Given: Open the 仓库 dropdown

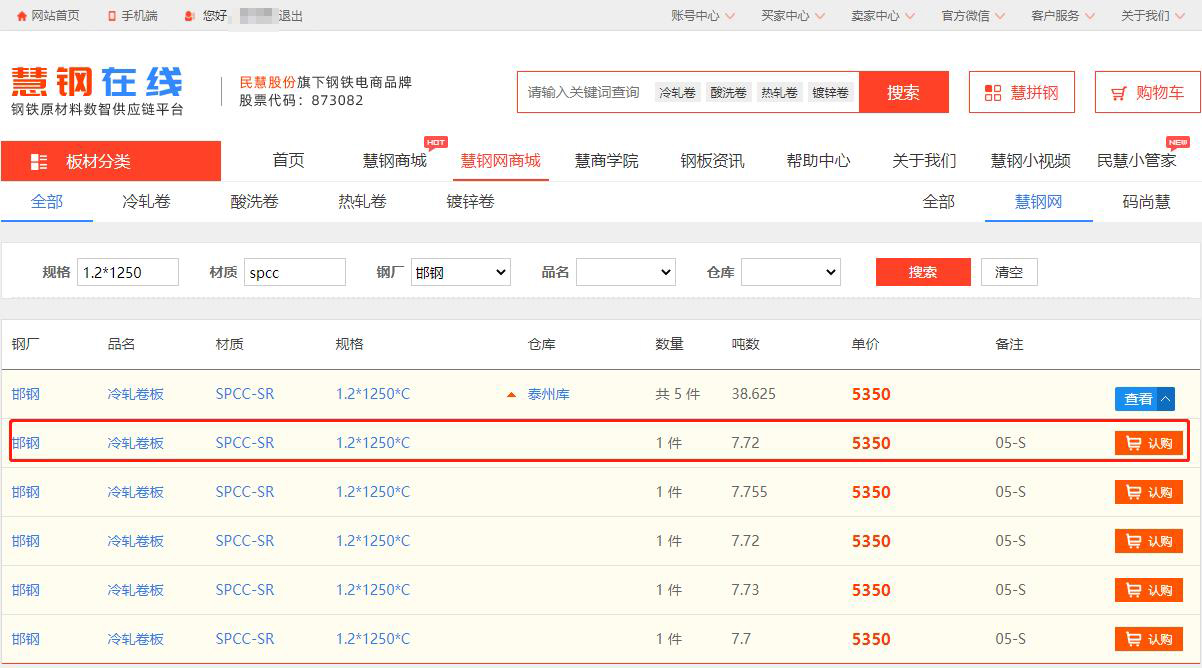Looking at the screenshot, I should tap(790, 272).
